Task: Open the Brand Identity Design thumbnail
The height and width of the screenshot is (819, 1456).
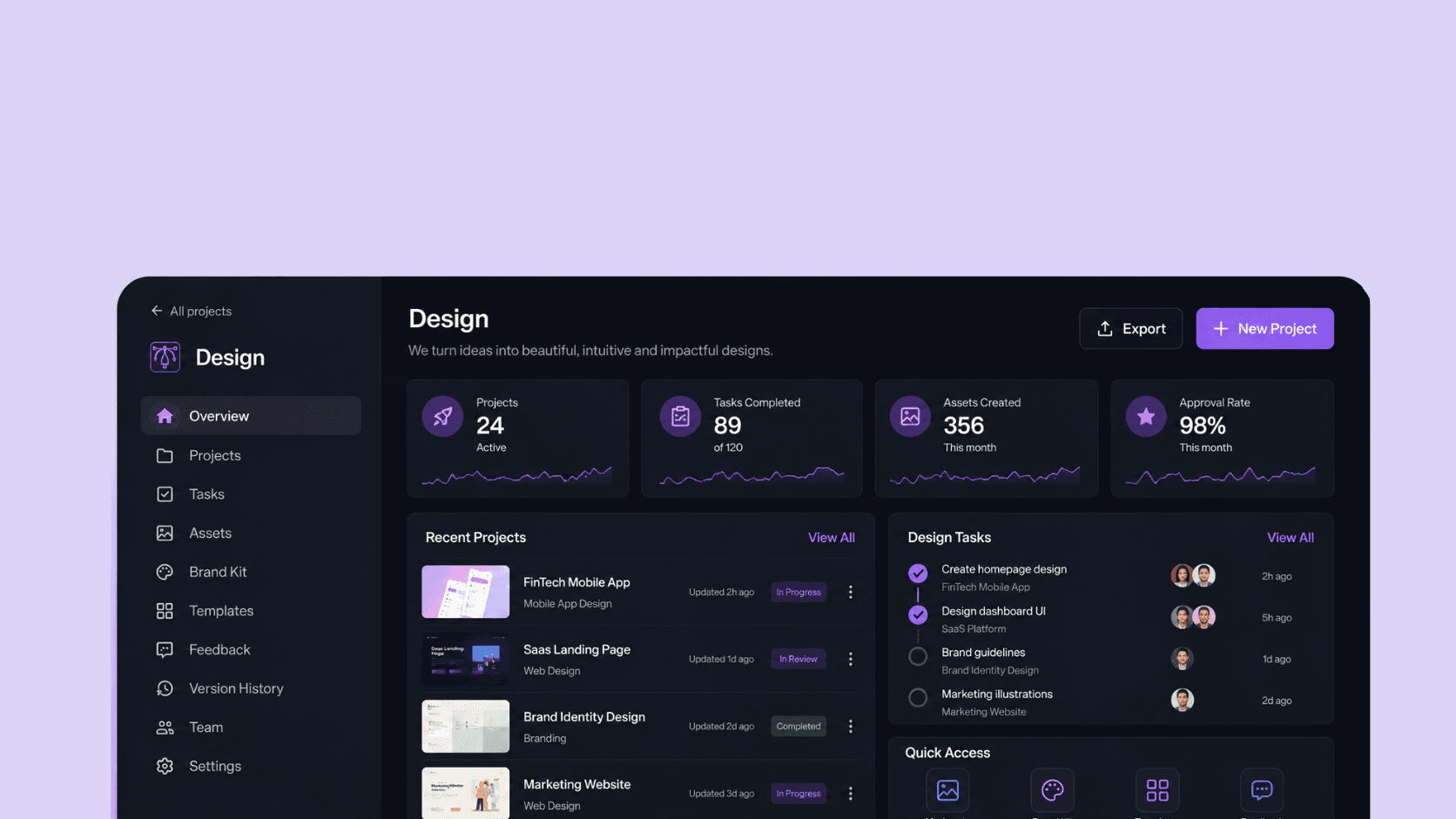Action: 466,726
